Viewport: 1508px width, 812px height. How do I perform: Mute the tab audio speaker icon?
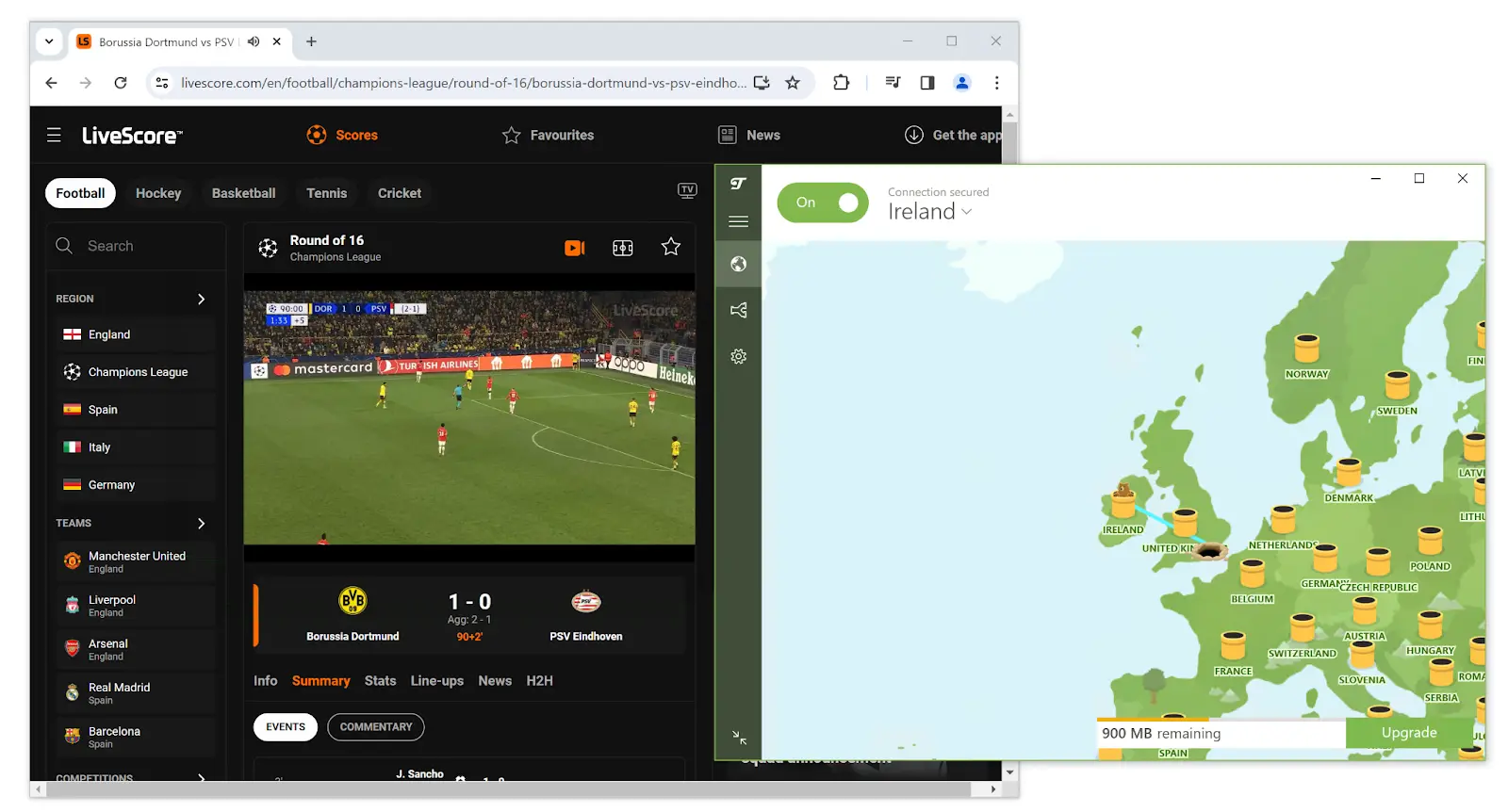[254, 41]
